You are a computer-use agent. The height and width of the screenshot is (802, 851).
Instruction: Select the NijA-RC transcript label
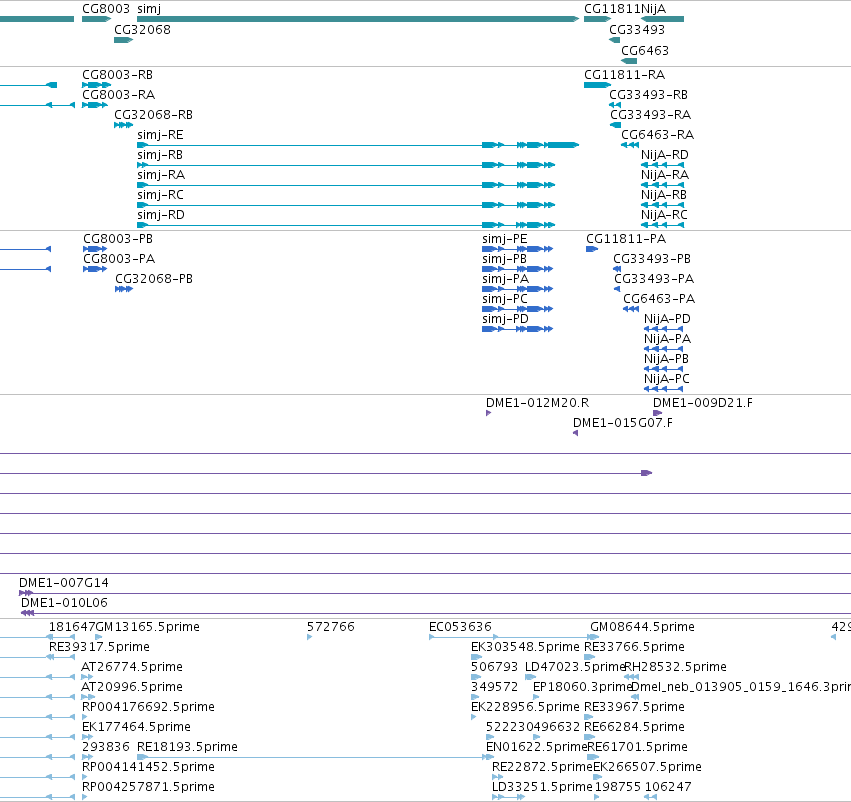click(x=664, y=215)
